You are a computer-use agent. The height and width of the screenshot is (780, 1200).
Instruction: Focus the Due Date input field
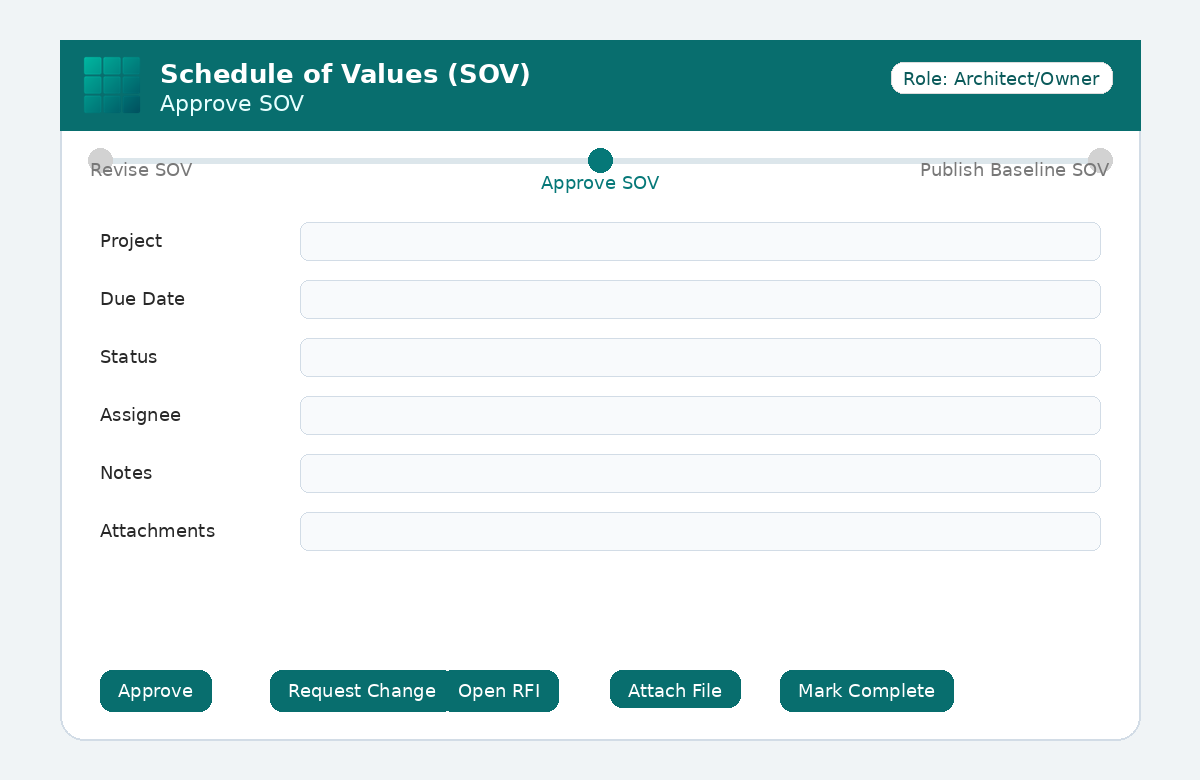tap(700, 299)
